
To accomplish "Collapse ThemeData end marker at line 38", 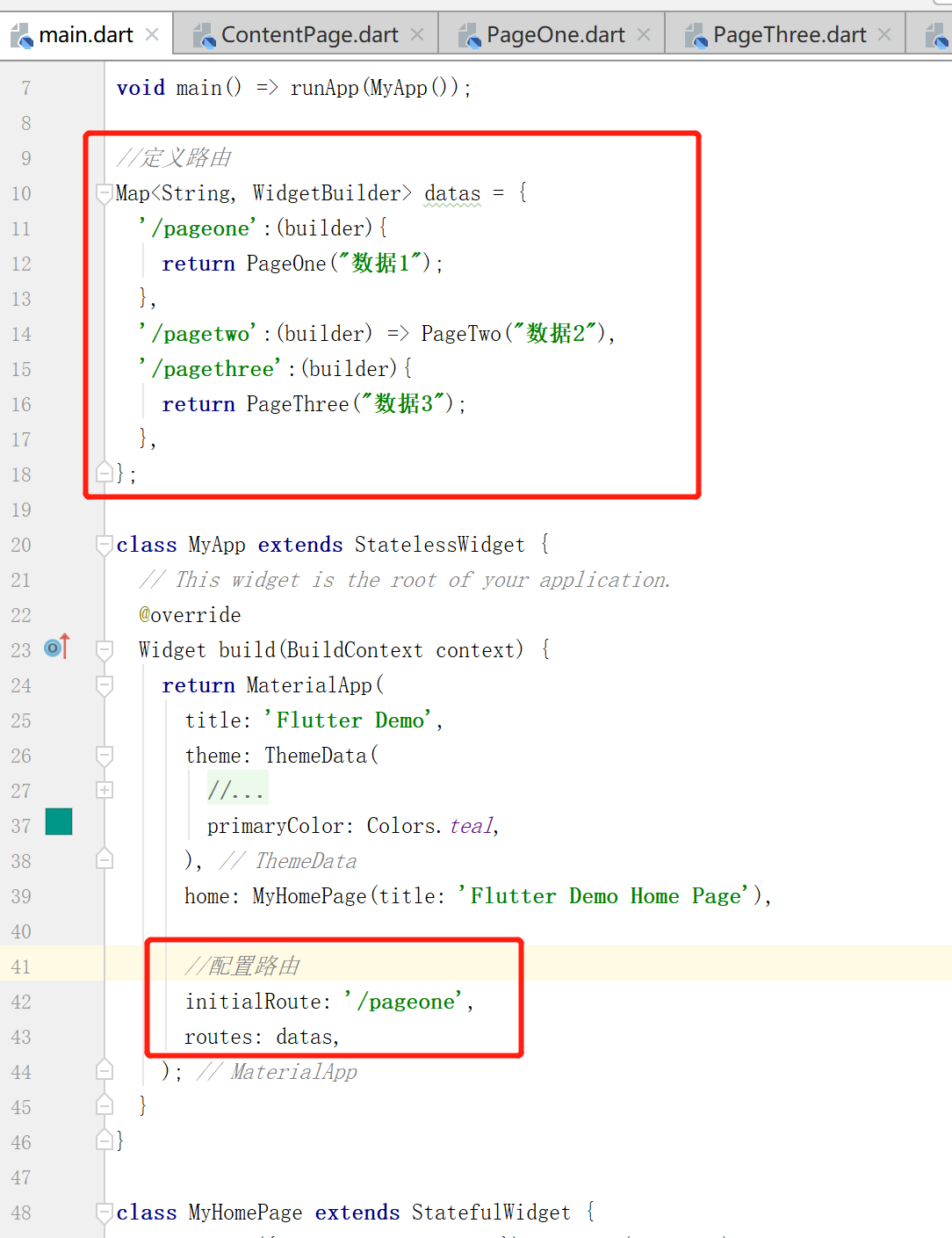I will click(105, 859).
